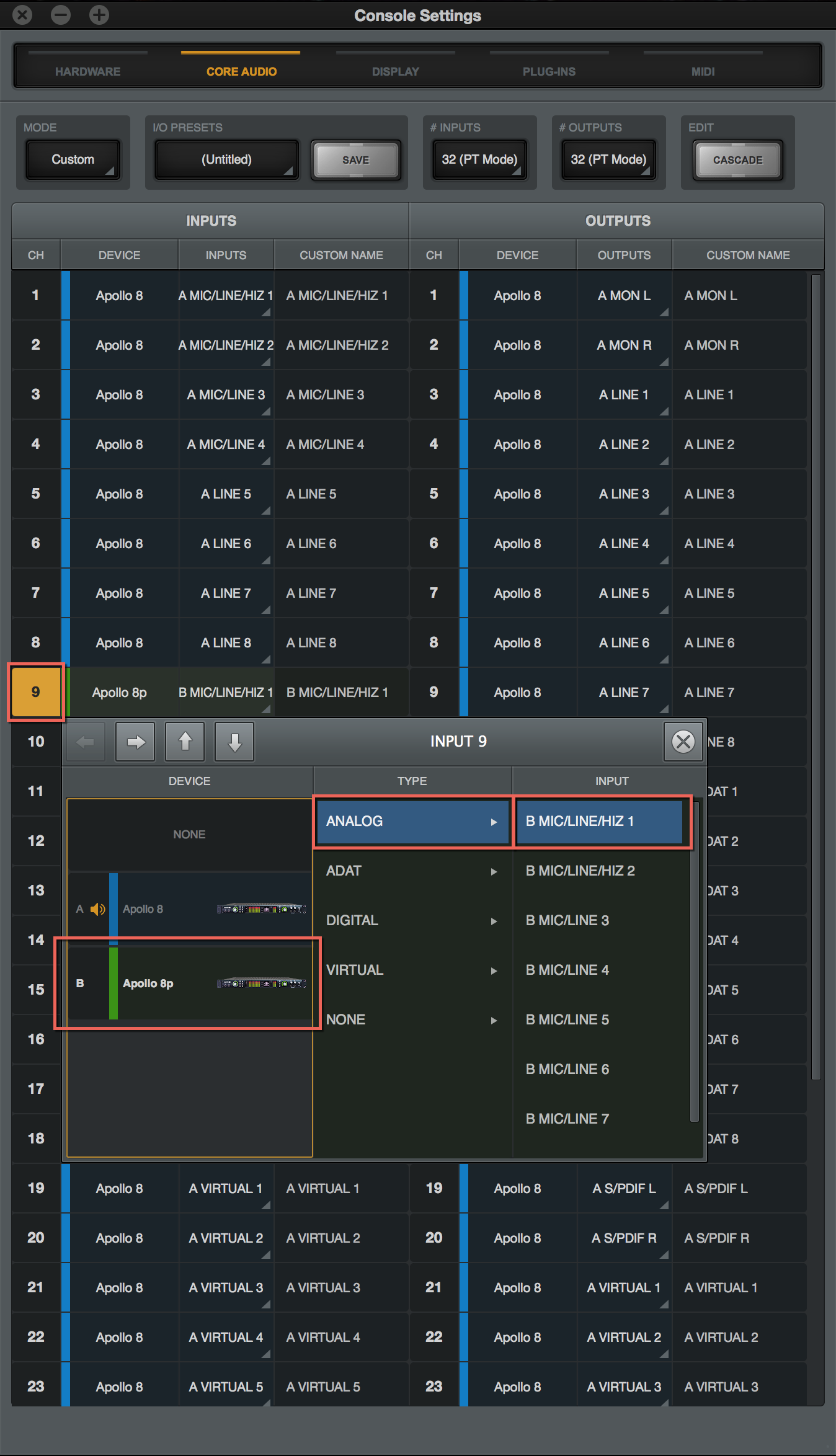Click the outputs table scrollbar
The height and width of the screenshot is (1456, 836).
click(816, 677)
